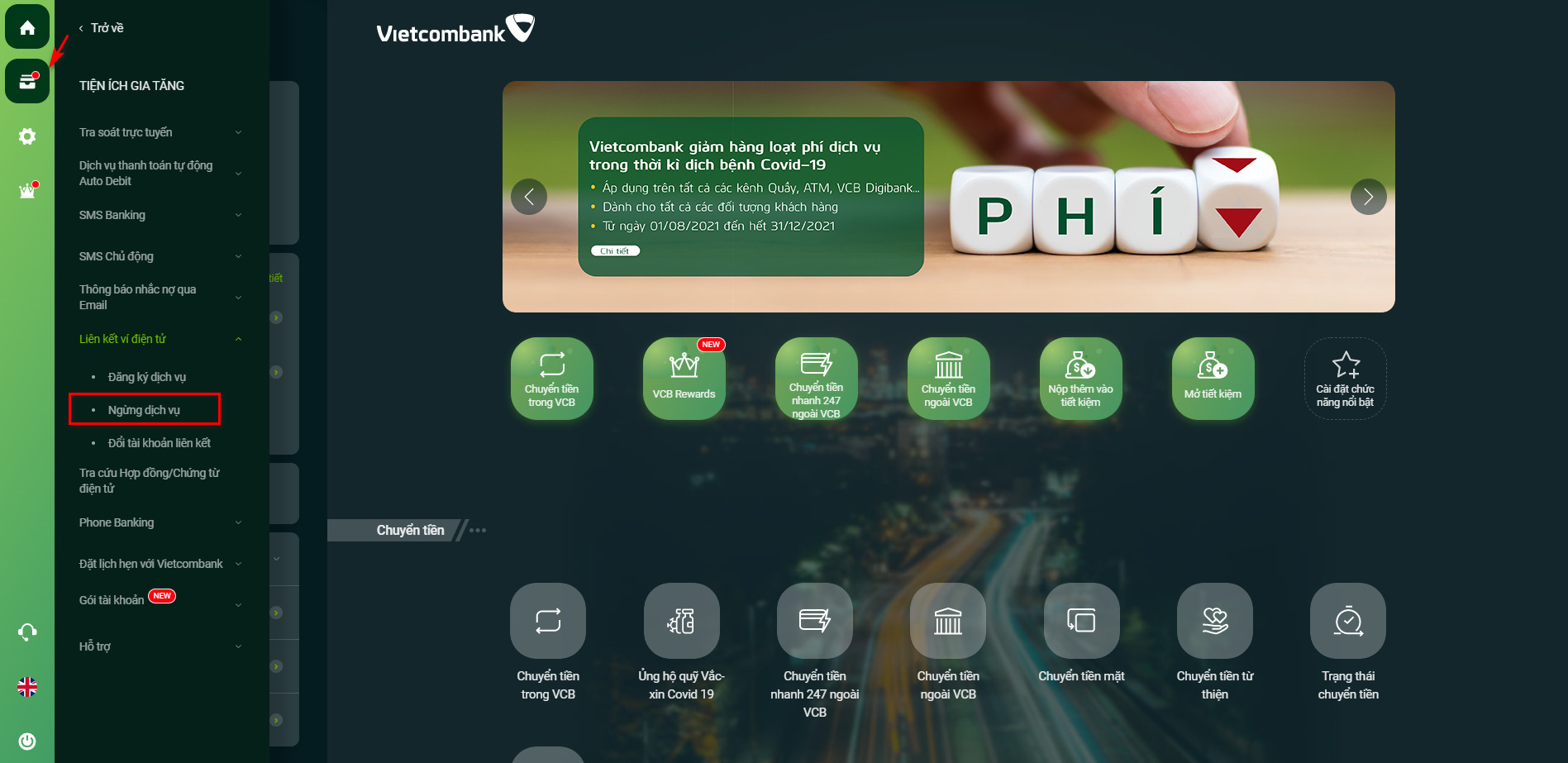Expand the SMS Banking menu

161,215
